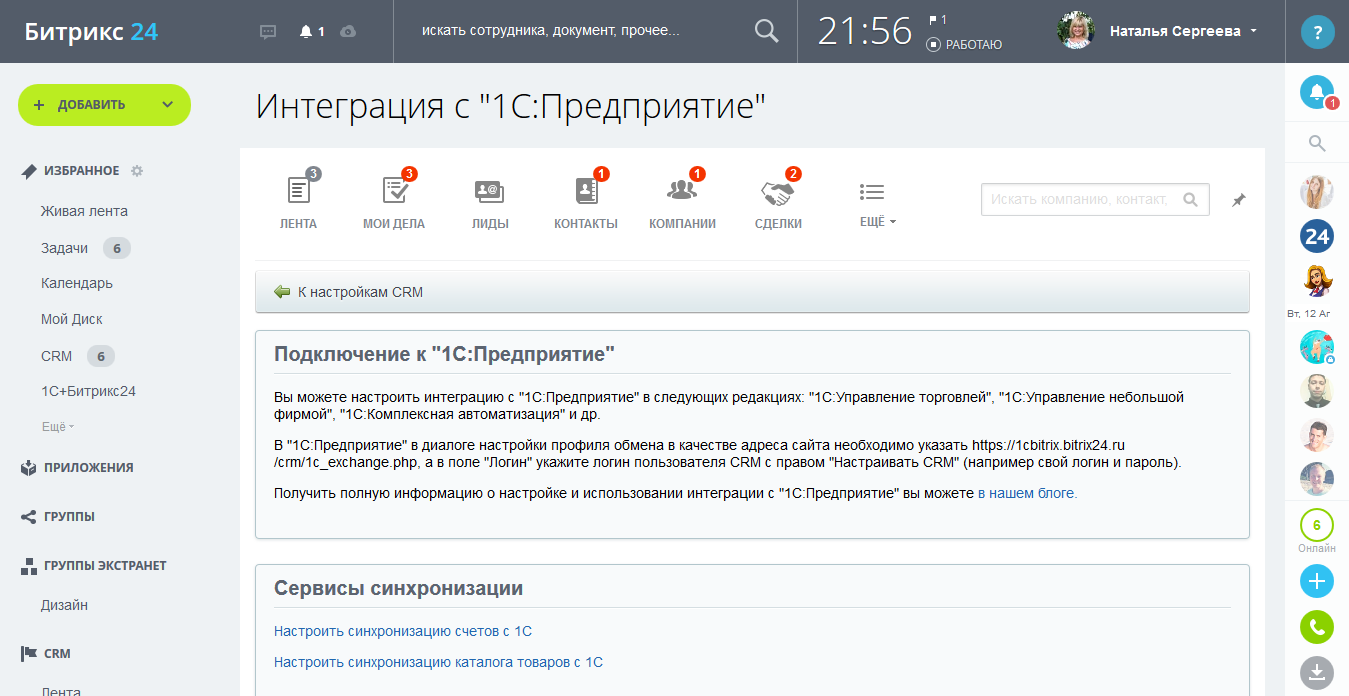Click 'Настроить синхронизацию счетов с 1С' link
The height and width of the screenshot is (696, 1349).
(x=402, y=631)
